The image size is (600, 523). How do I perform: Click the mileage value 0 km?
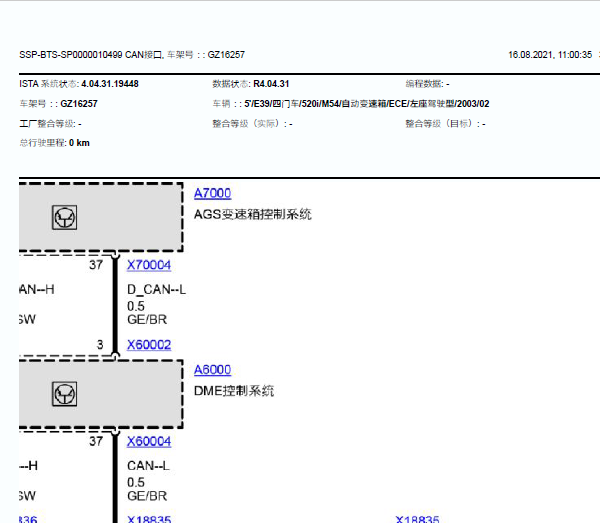tap(79, 143)
